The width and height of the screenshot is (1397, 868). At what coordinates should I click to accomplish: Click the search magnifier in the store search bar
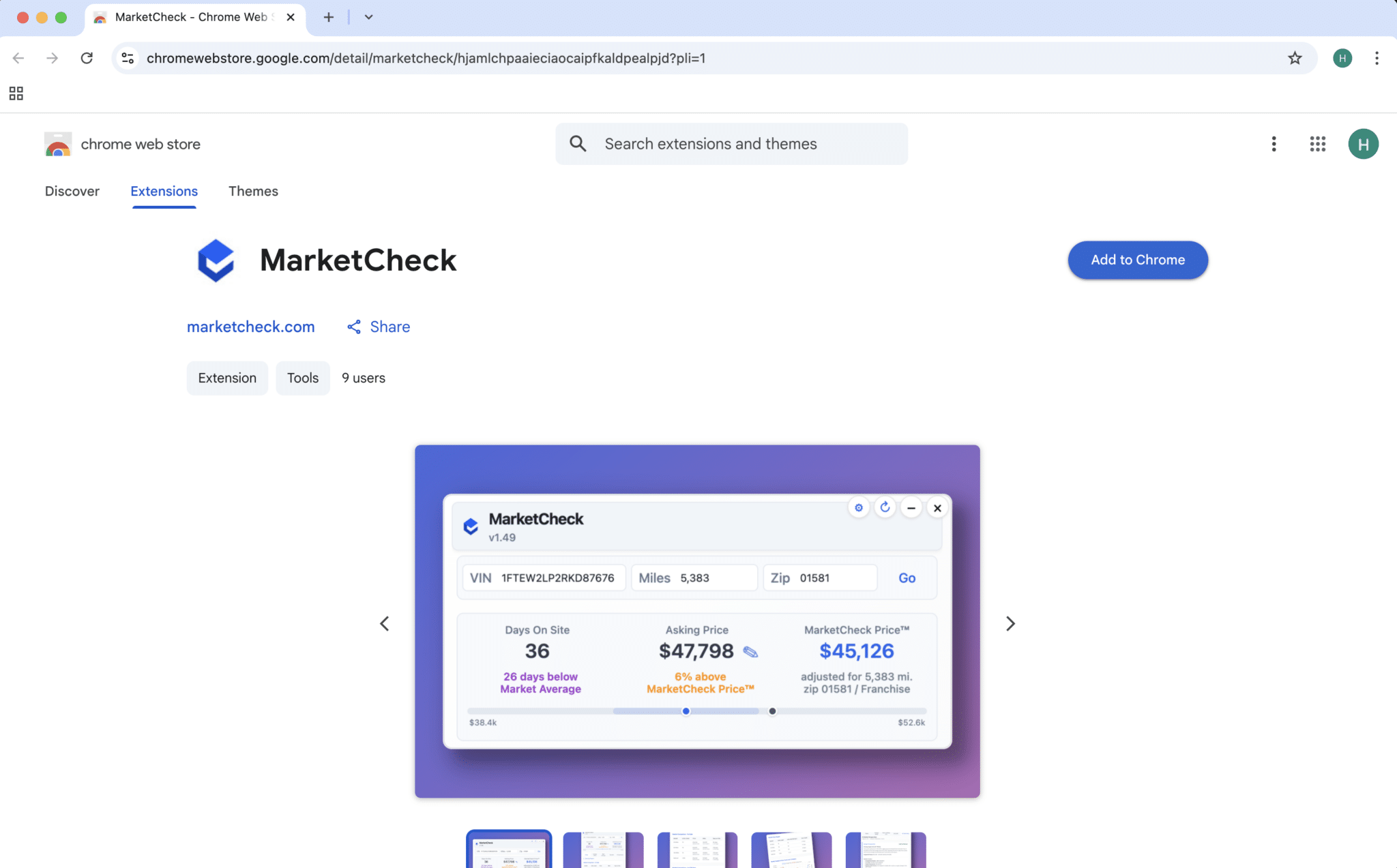[x=578, y=144]
